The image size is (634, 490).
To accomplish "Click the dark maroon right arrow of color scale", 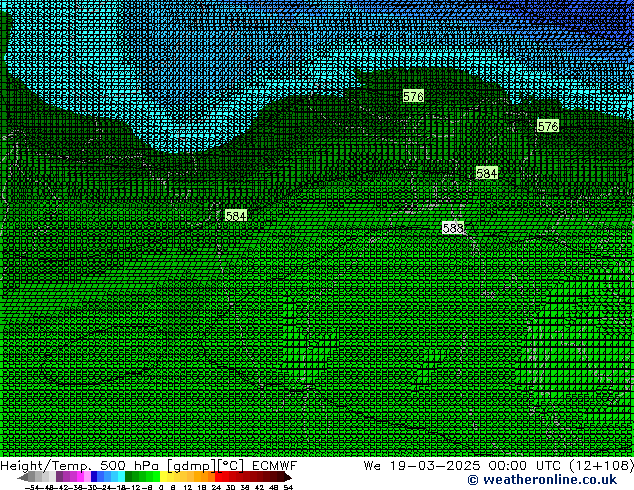I will click(288, 477).
